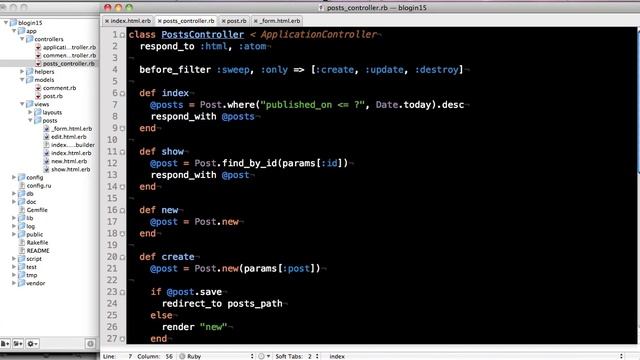Toggle fold marker at def index line 6
The width and height of the screenshot is (640, 360).
click(122, 93)
